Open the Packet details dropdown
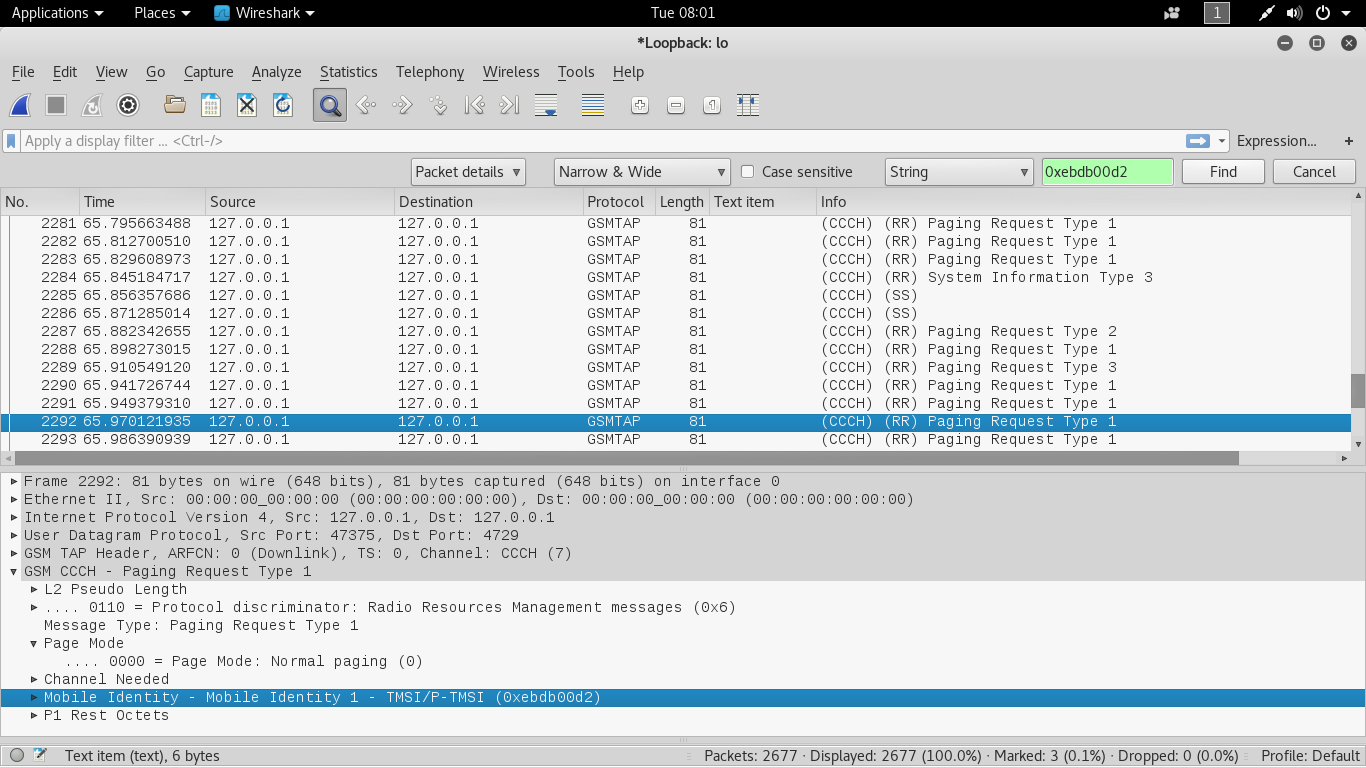 coord(468,172)
